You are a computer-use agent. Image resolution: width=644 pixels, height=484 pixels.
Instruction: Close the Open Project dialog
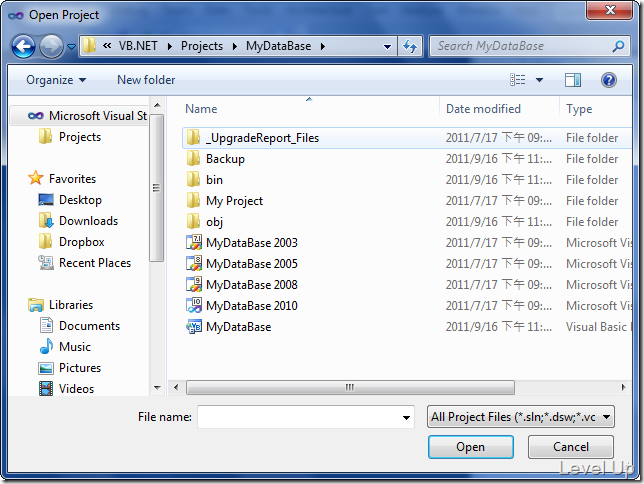pyautogui.click(x=610, y=10)
